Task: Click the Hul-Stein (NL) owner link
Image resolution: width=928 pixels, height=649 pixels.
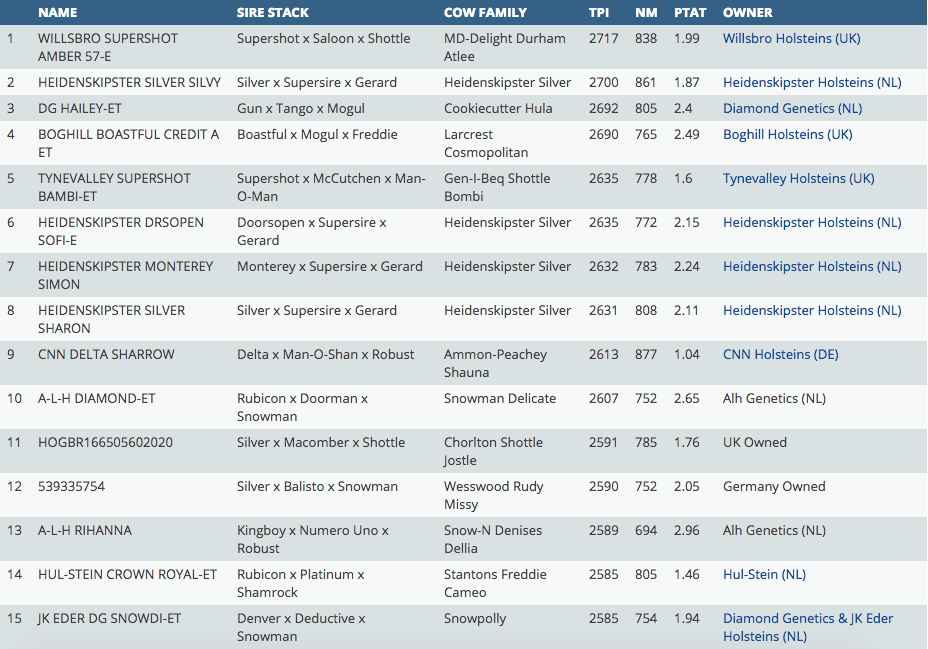Action: [x=764, y=574]
